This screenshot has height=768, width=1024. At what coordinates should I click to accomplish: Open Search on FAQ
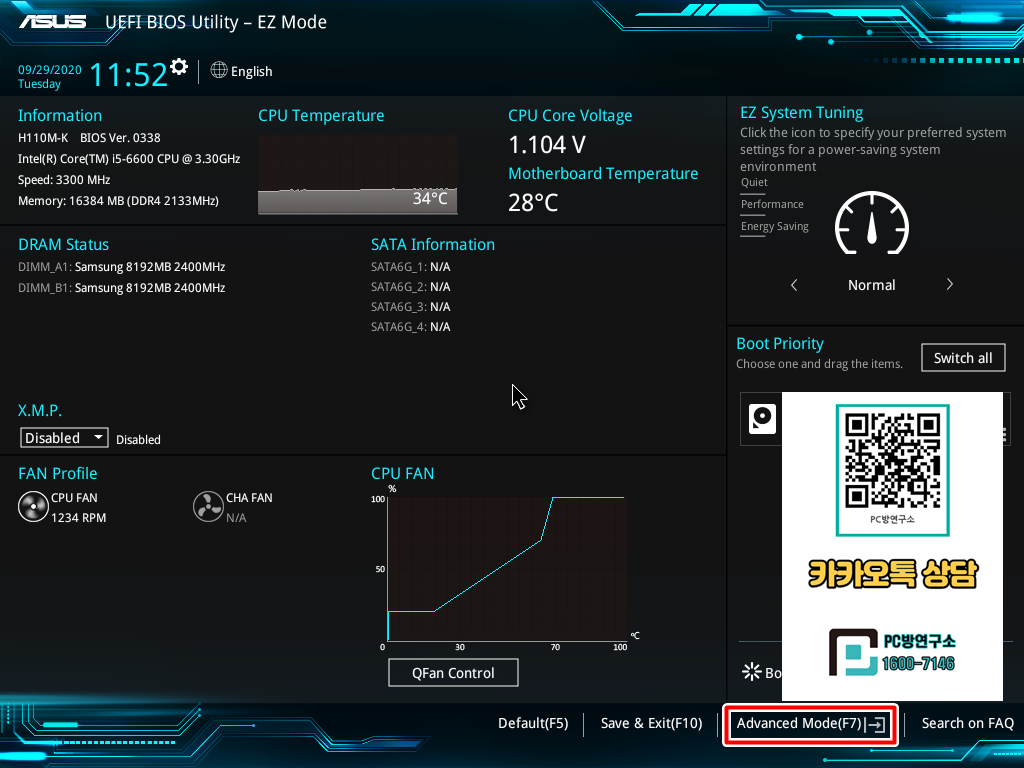coord(967,723)
